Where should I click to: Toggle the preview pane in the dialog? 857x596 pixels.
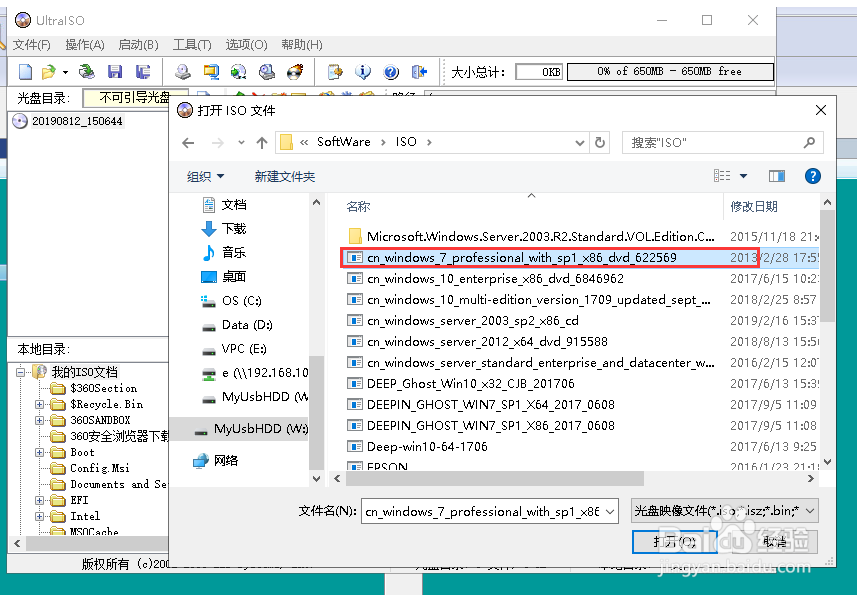click(777, 176)
